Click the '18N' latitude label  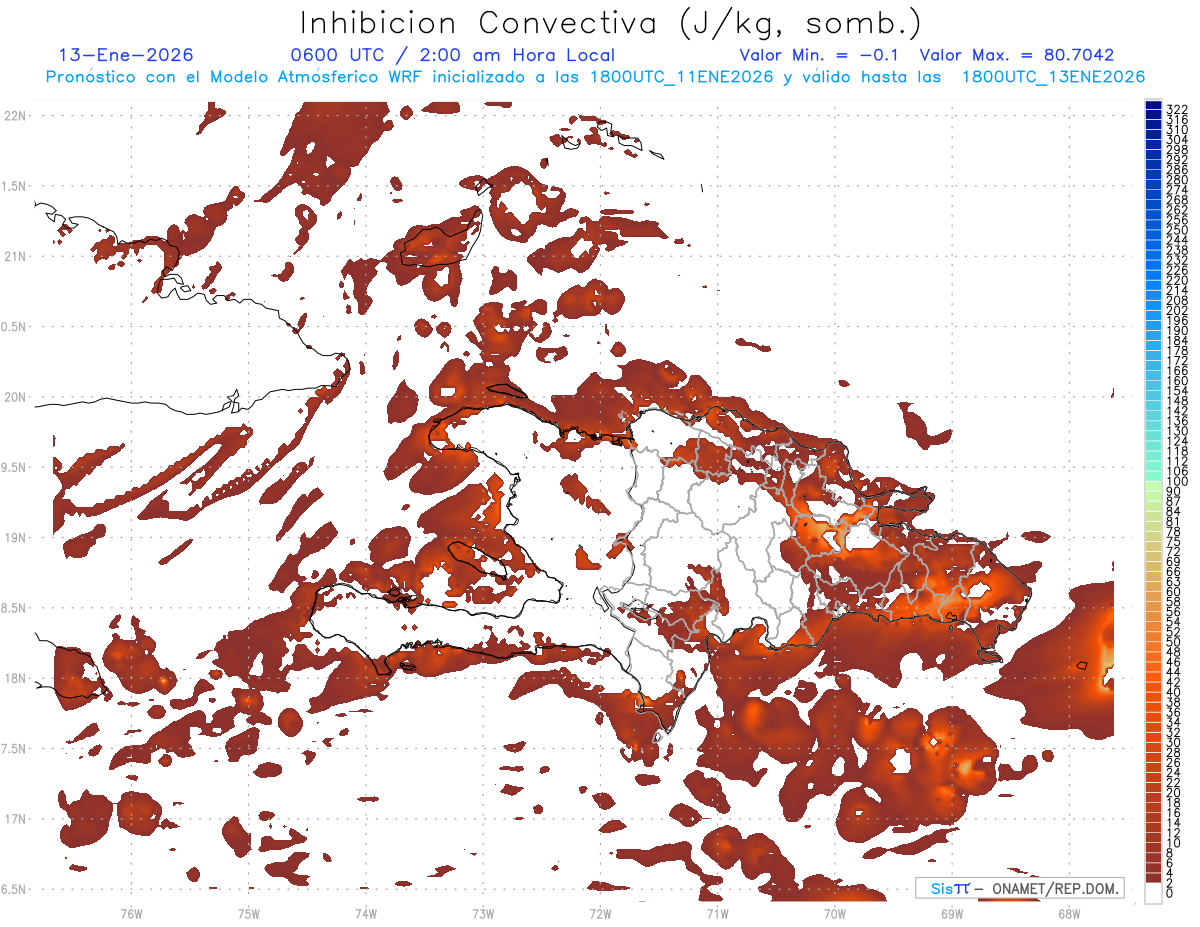point(16,679)
